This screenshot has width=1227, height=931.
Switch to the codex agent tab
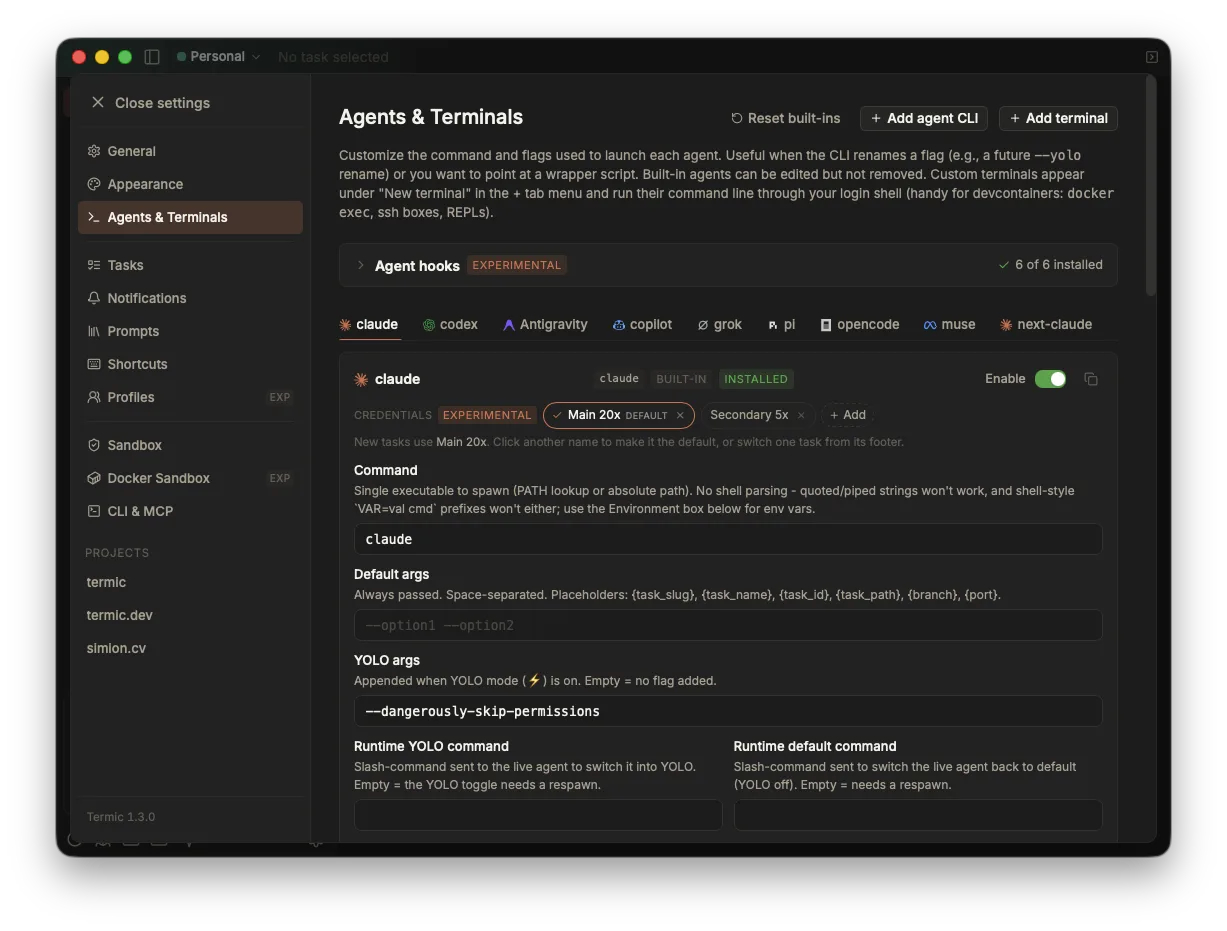pos(450,324)
